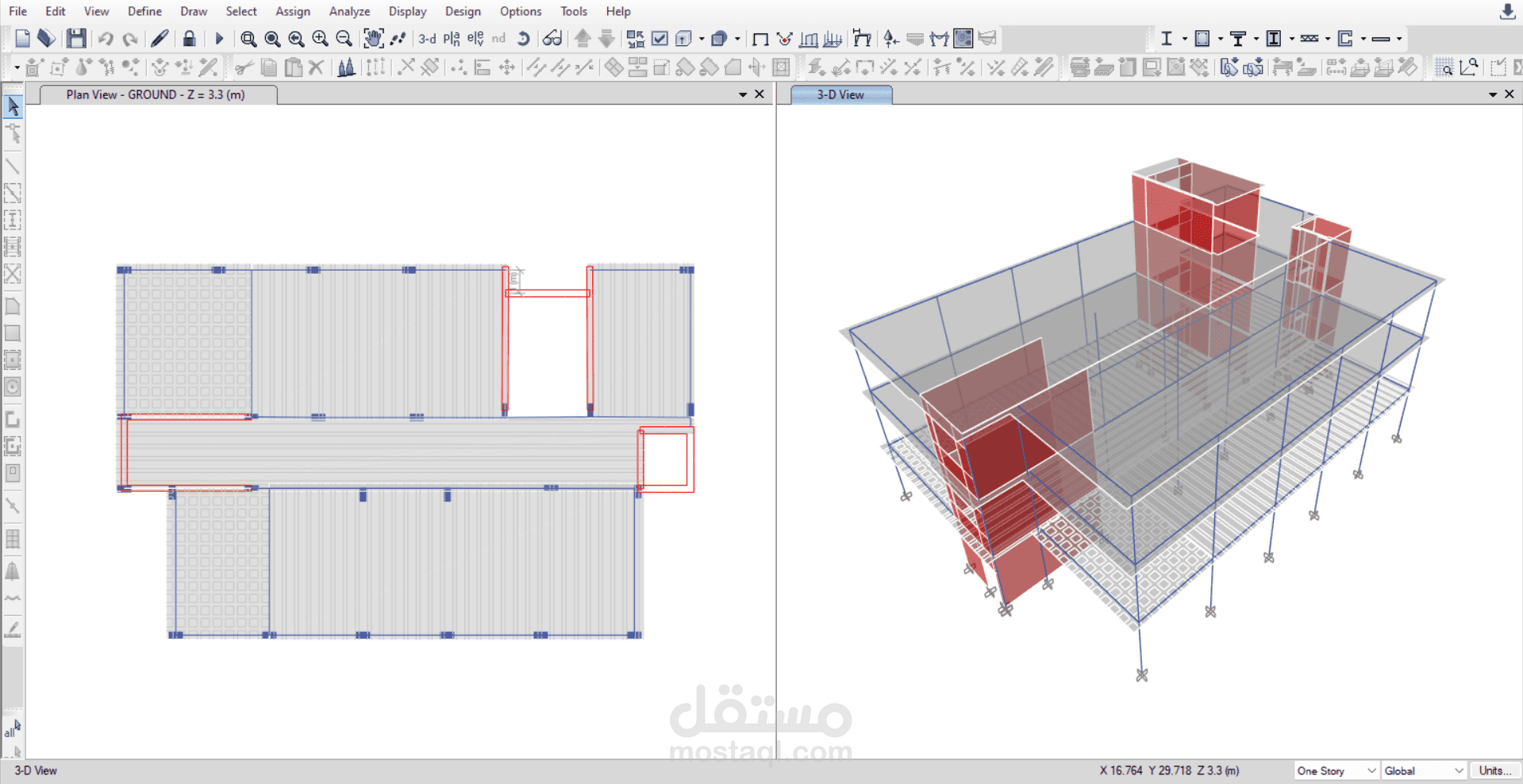Open the Help menu

(x=618, y=11)
